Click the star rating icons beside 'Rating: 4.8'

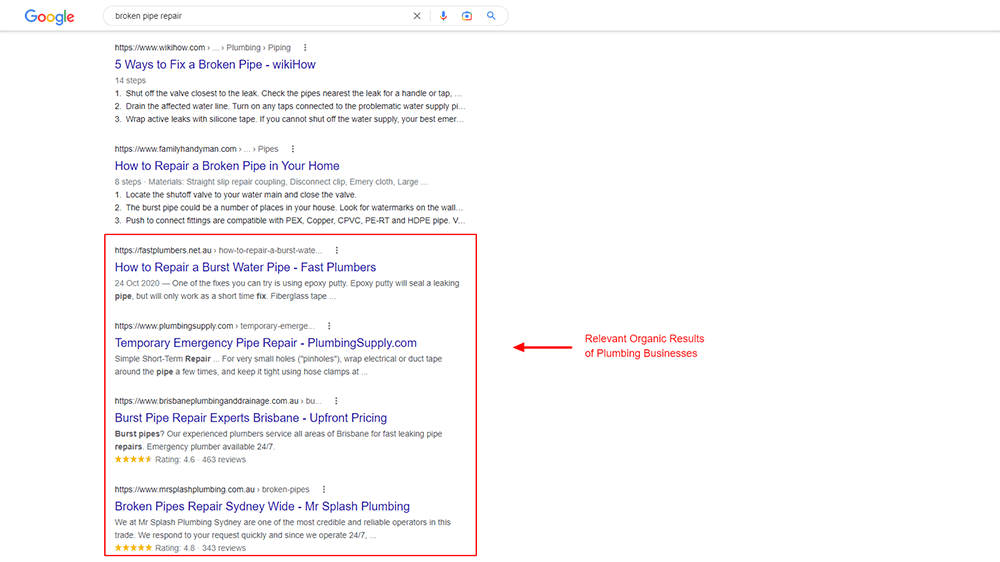coord(133,548)
